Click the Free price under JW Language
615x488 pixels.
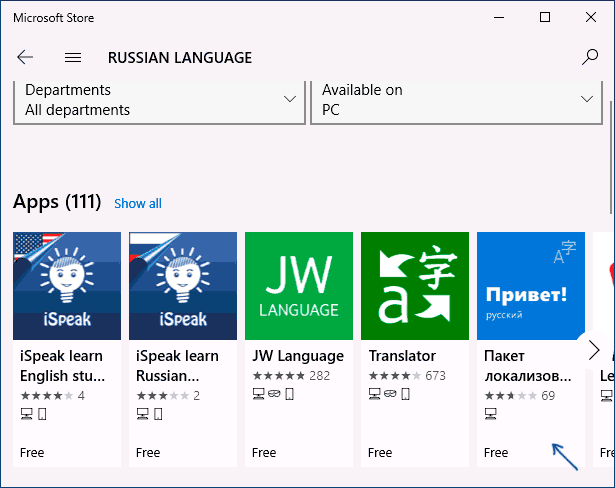264,453
